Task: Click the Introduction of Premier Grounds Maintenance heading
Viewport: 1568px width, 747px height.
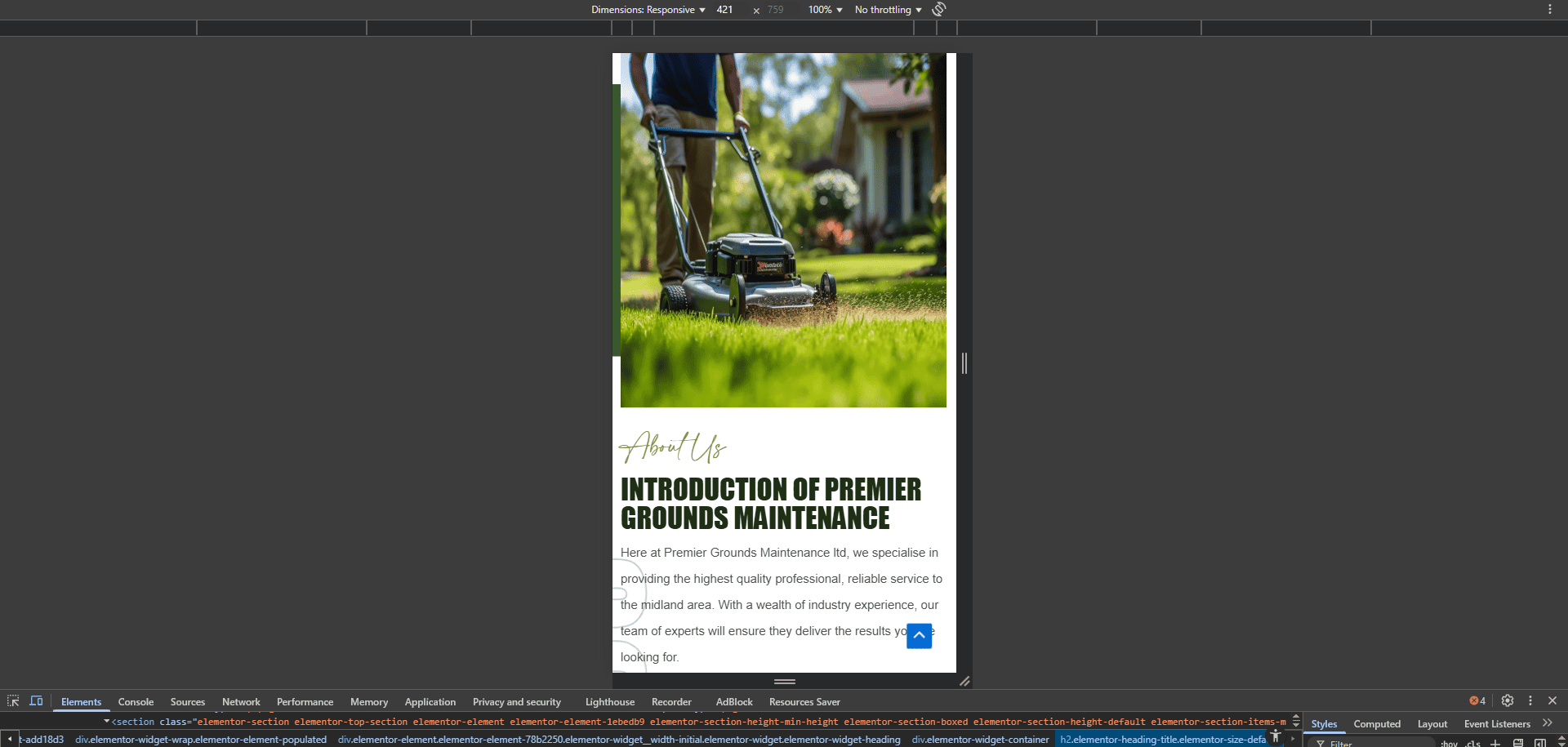Action: (x=771, y=504)
